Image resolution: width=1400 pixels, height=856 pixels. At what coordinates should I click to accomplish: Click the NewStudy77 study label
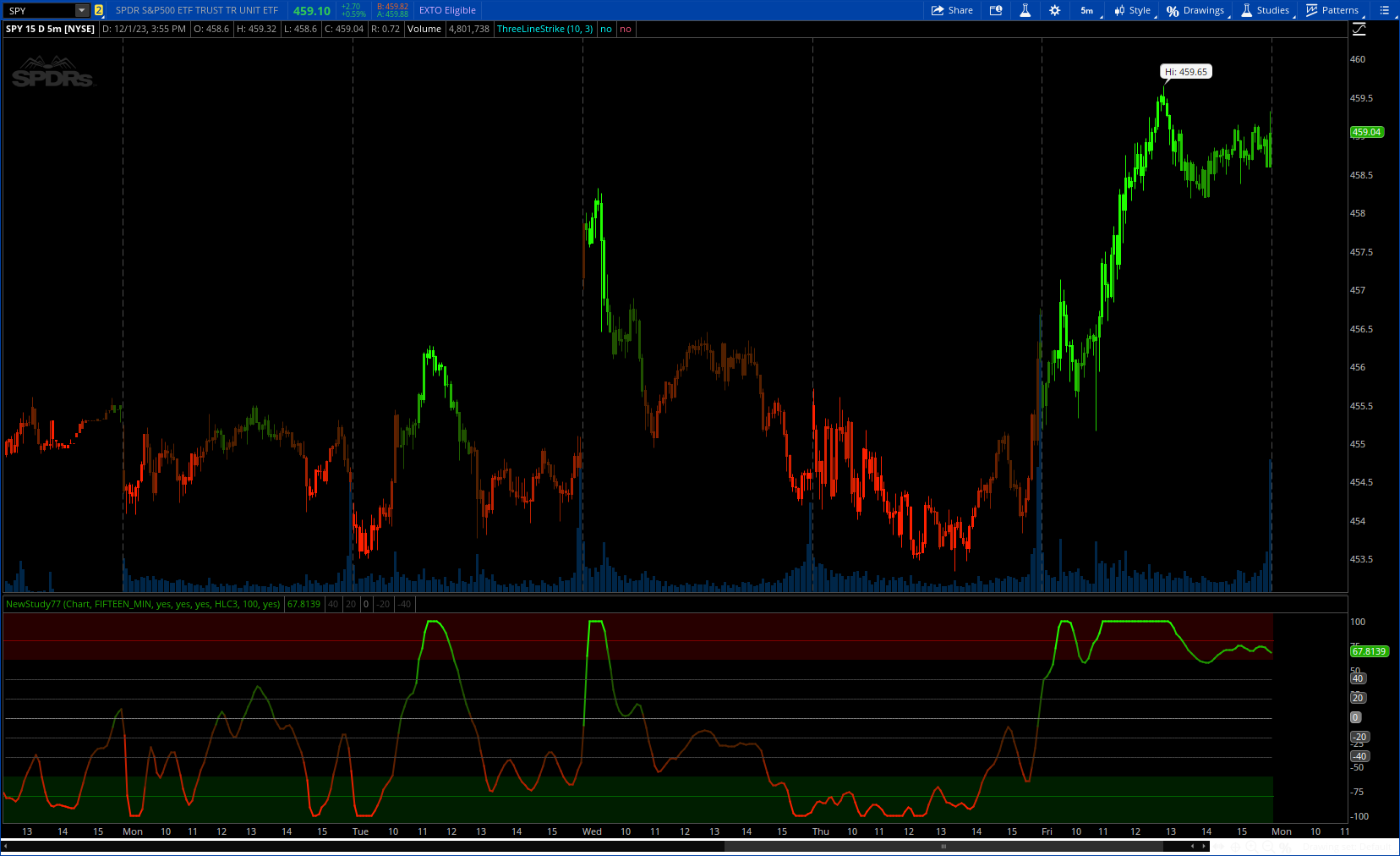pos(143,604)
